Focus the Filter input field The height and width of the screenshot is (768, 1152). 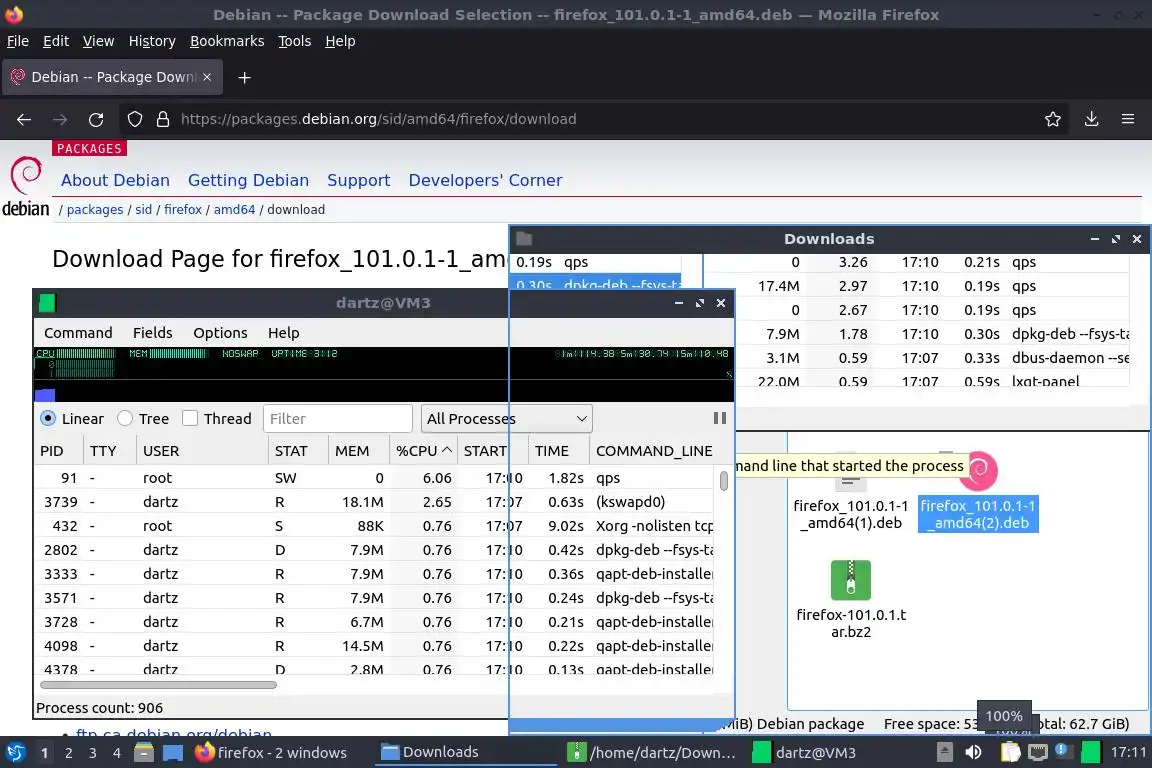338,418
